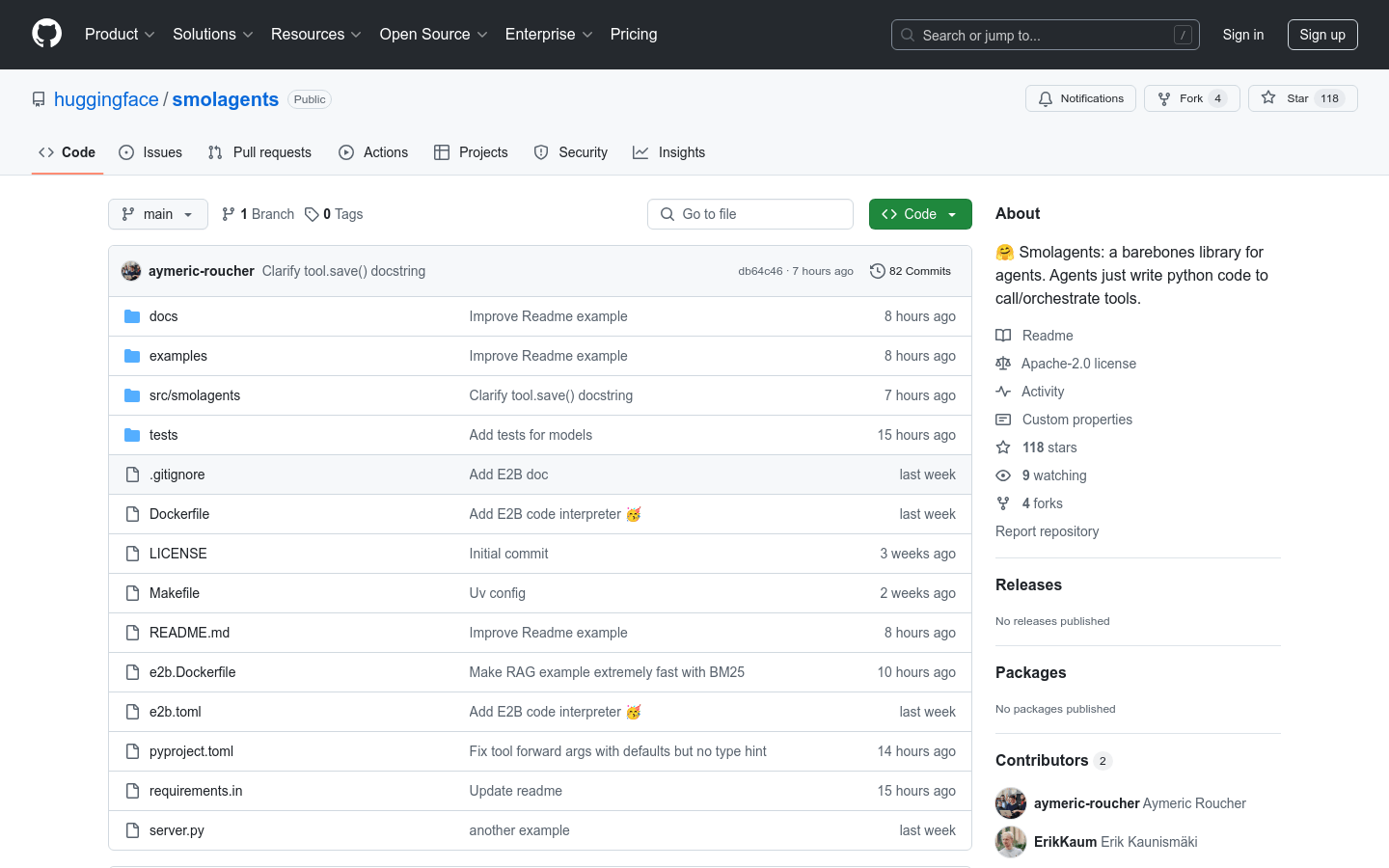Click the src/smolagents folder icon
The width and height of the screenshot is (1389, 868).
tap(132, 395)
